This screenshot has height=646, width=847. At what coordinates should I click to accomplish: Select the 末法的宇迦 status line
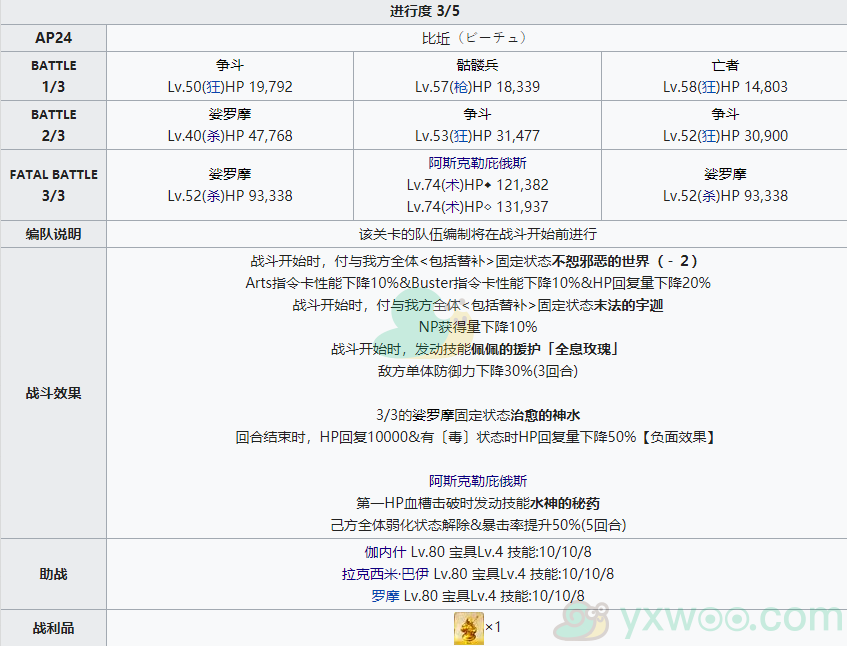[478, 305]
